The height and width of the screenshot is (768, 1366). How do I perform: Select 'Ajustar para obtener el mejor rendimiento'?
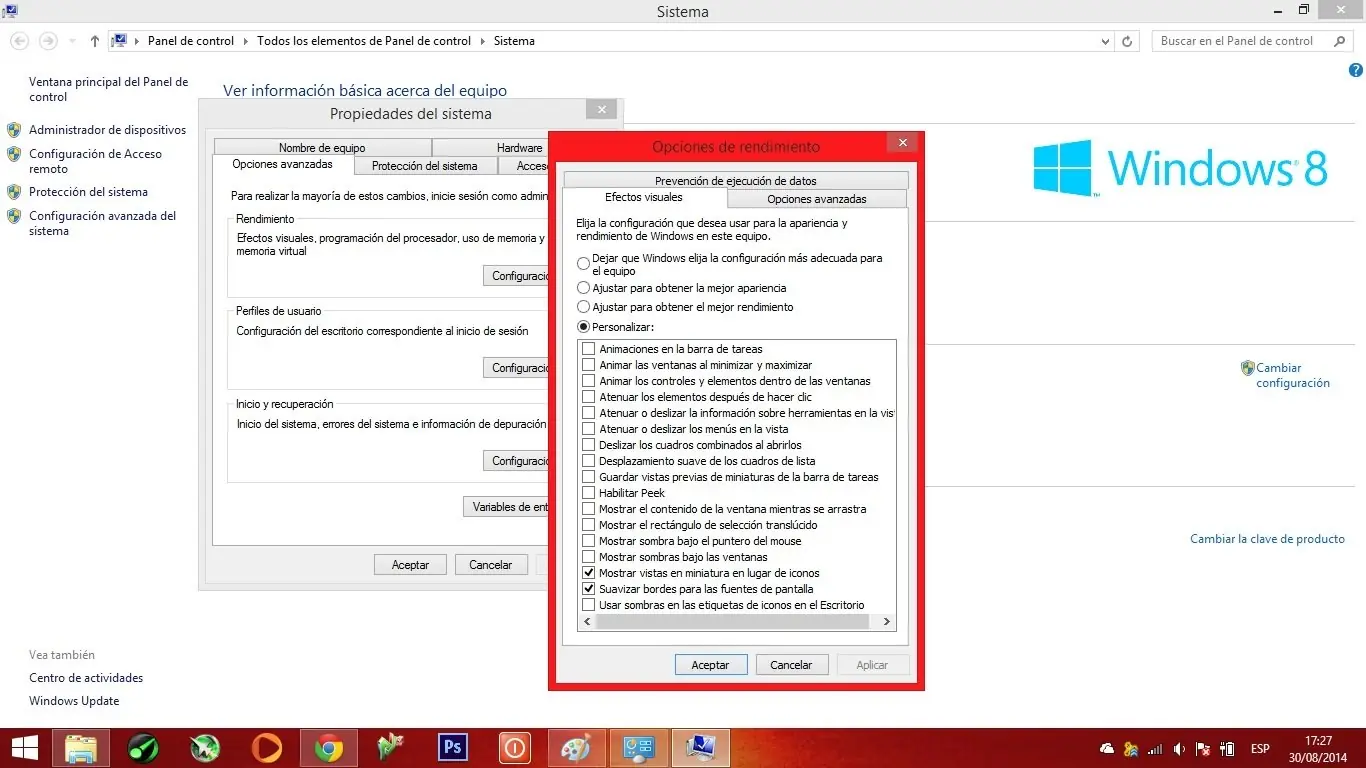tap(584, 307)
